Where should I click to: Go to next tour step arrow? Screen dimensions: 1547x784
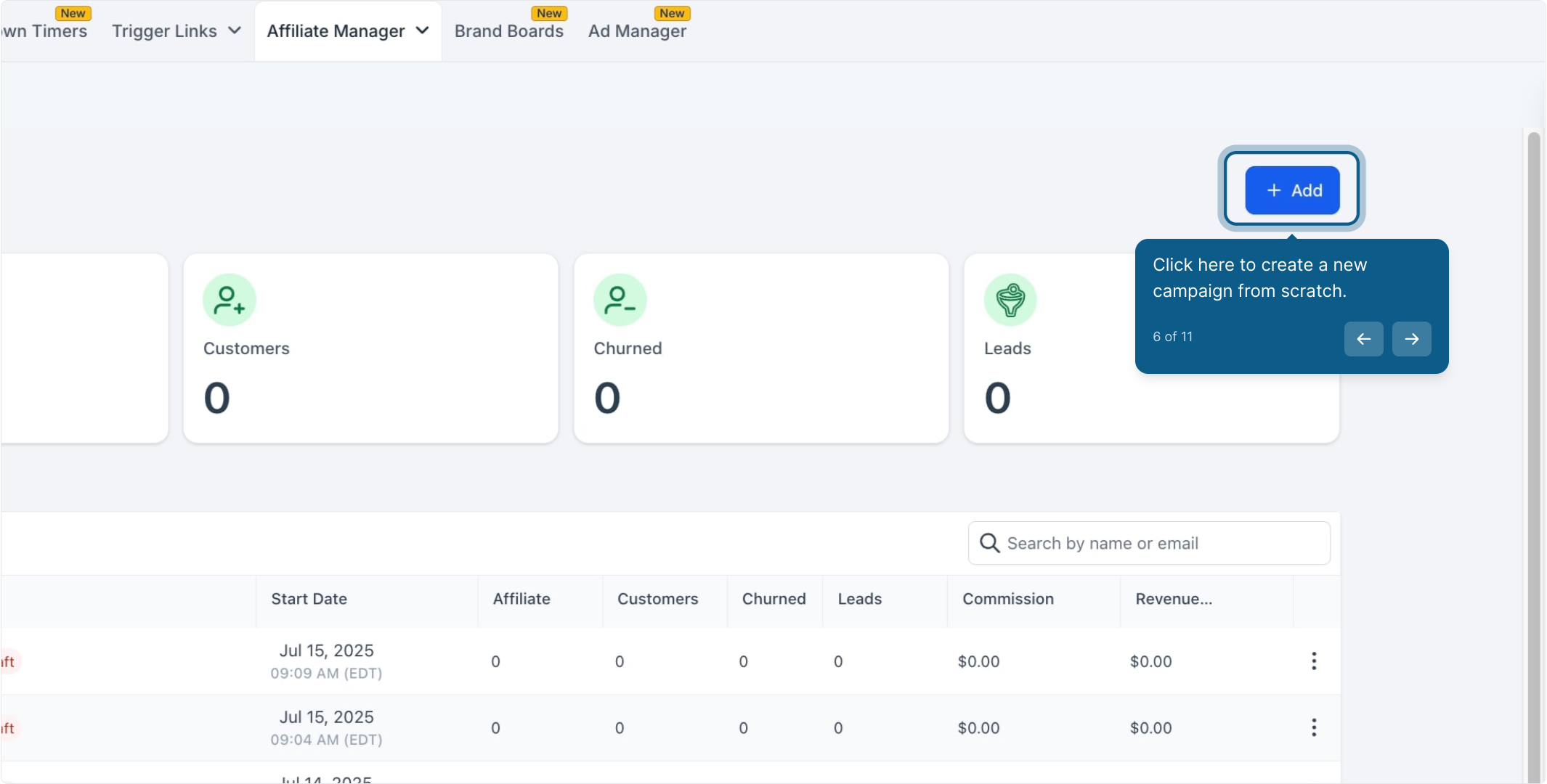(x=1411, y=339)
